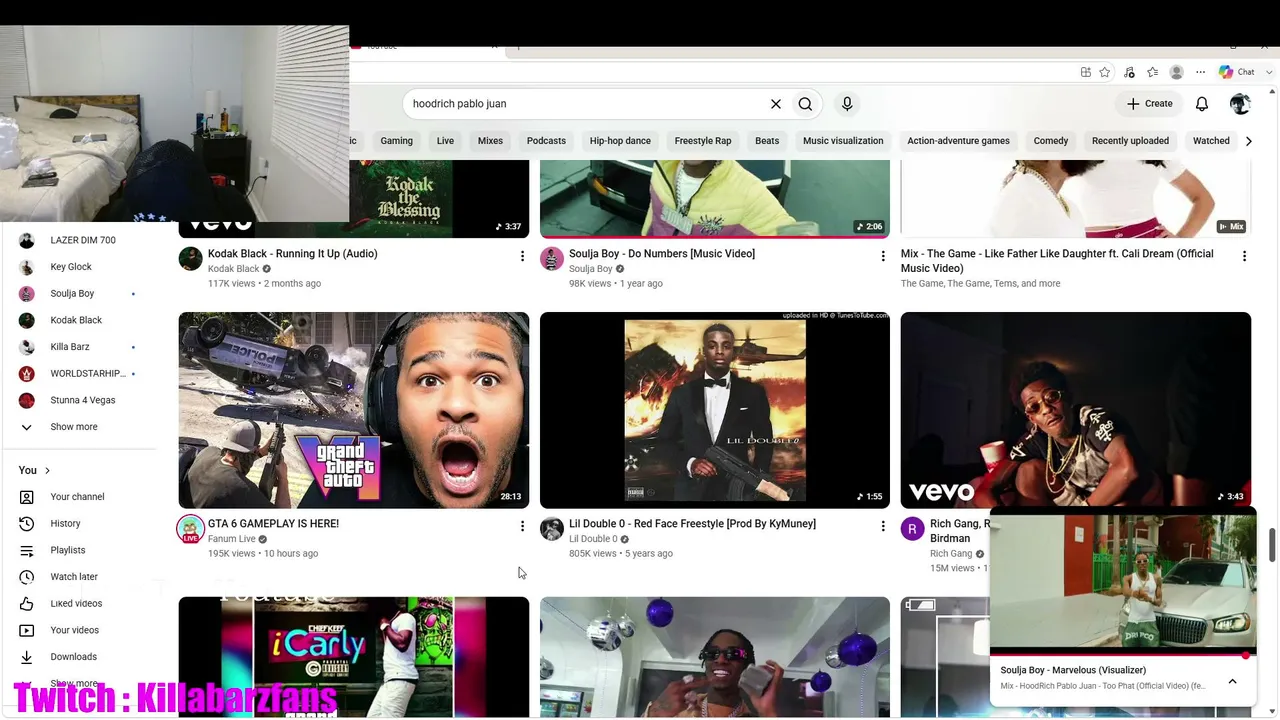Open Killa Barz subscription
Screen dimensions: 1280x720
point(70,347)
